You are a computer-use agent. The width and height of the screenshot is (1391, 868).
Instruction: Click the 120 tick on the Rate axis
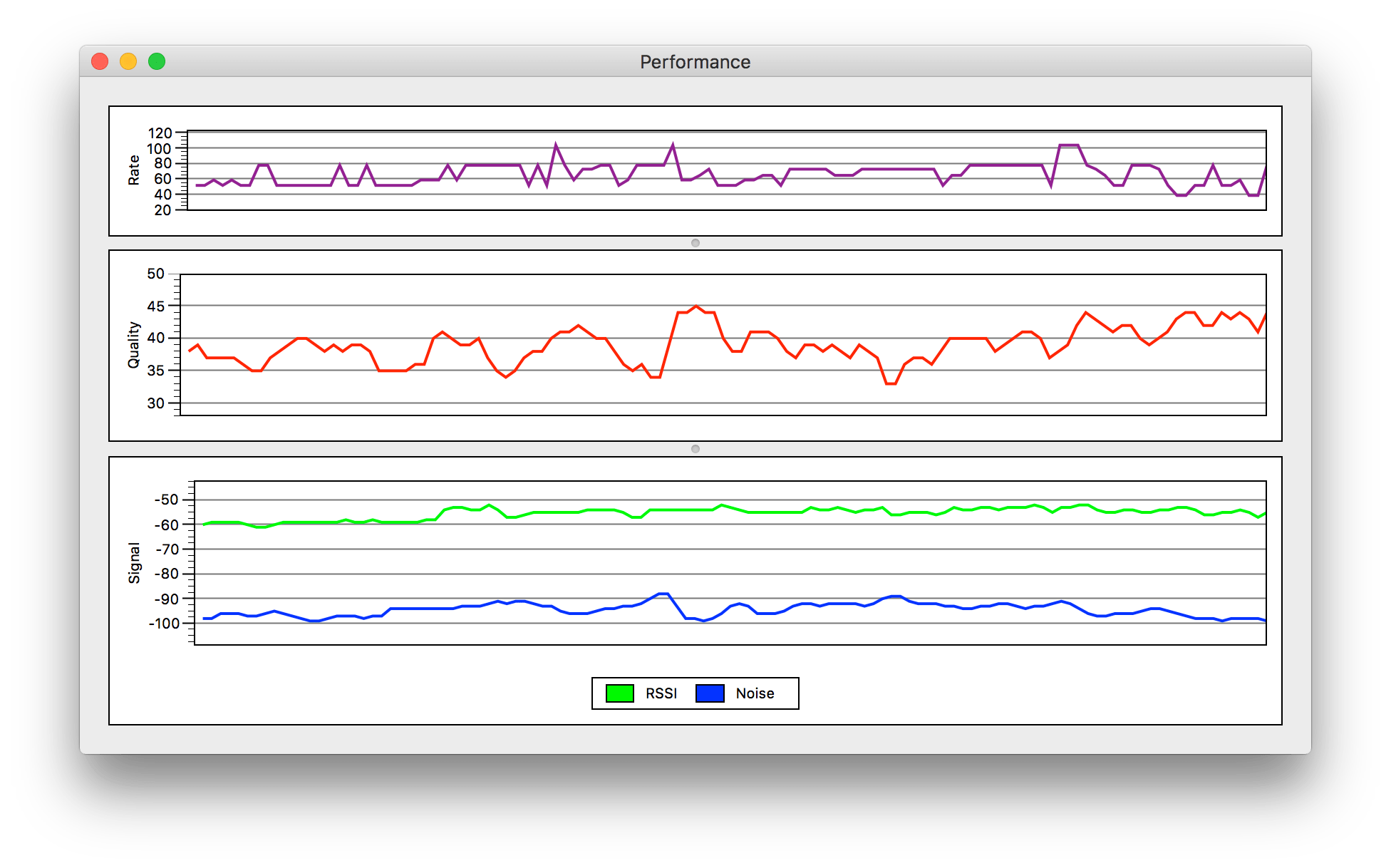click(162, 133)
